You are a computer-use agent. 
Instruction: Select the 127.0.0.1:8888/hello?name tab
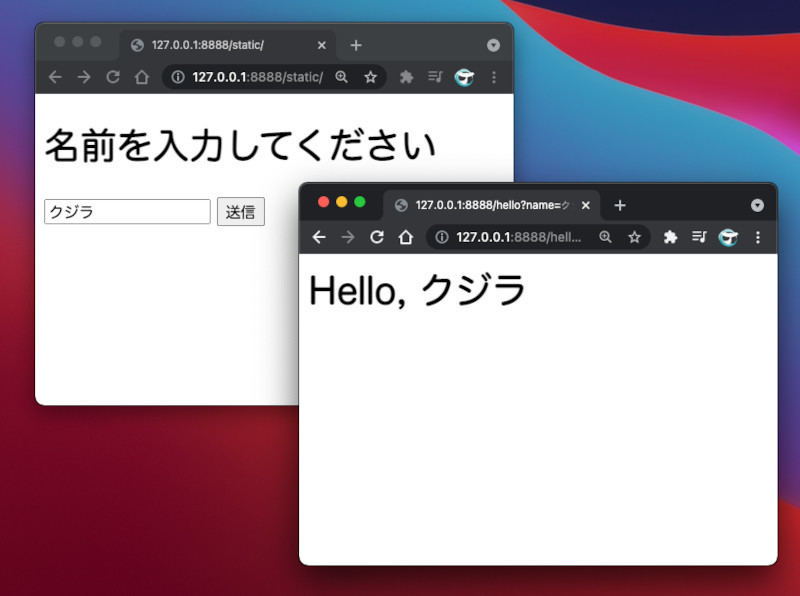(491, 205)
